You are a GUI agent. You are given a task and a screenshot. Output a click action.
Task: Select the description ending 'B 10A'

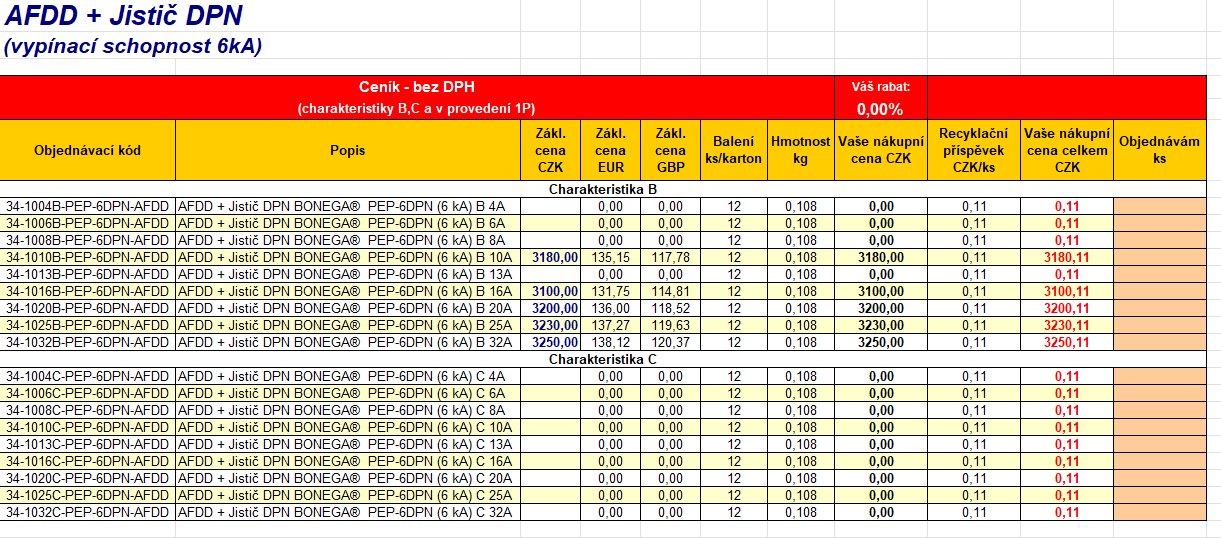coord(347,257)
